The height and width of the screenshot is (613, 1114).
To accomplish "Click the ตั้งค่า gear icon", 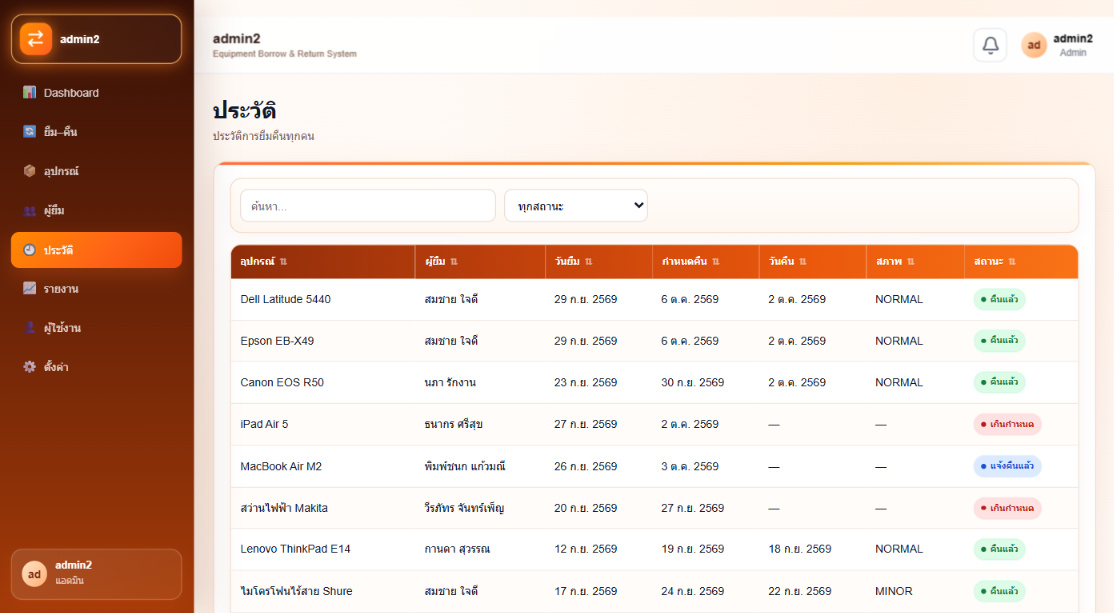I will point(29,367).
